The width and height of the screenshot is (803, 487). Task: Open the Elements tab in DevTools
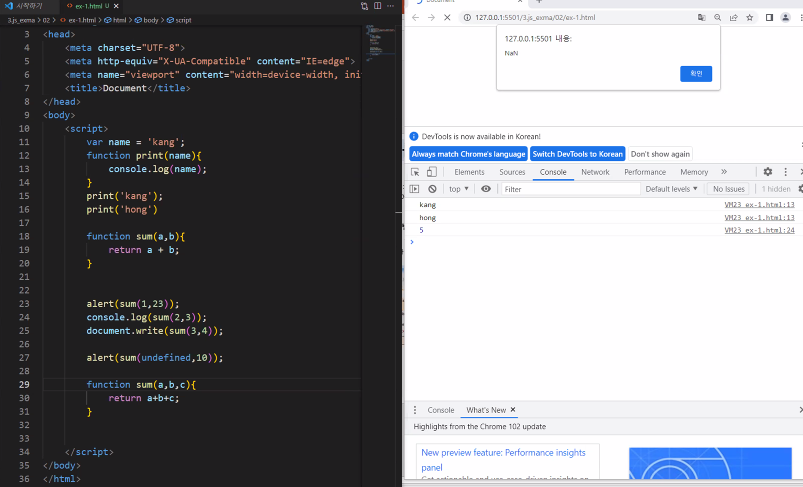point(469,172)
